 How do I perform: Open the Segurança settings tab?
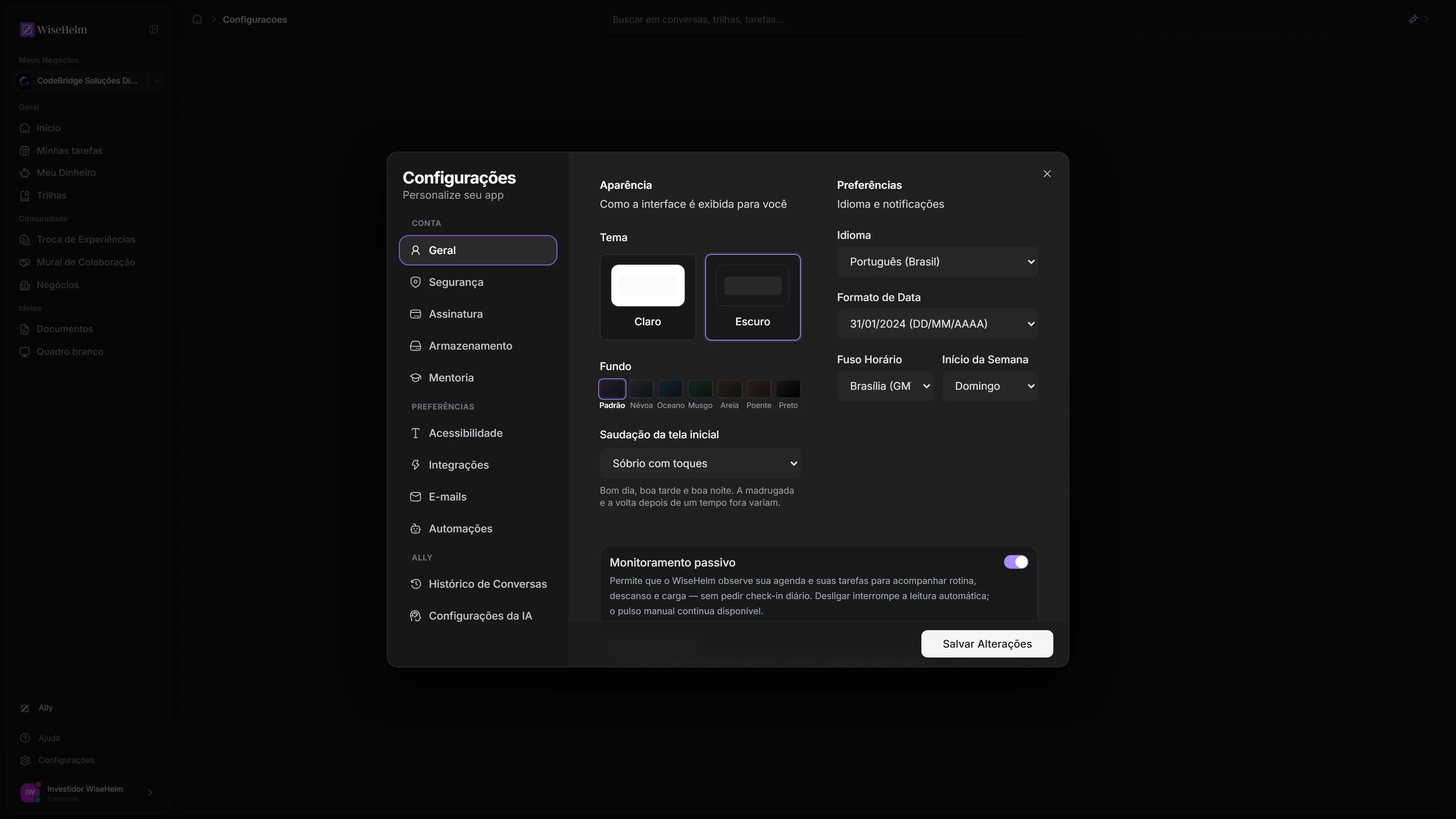[x=478, y=282]
